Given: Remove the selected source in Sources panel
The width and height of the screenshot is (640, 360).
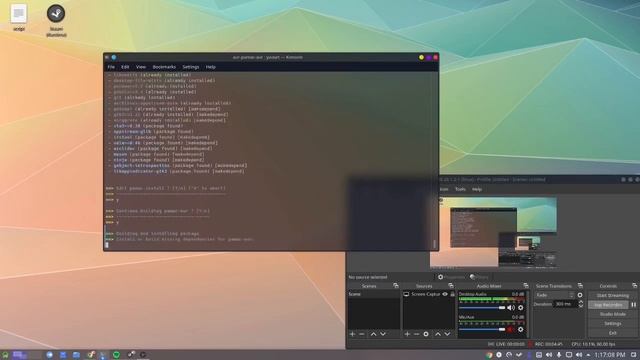Looking at the screenshot, I should (416, 334).
